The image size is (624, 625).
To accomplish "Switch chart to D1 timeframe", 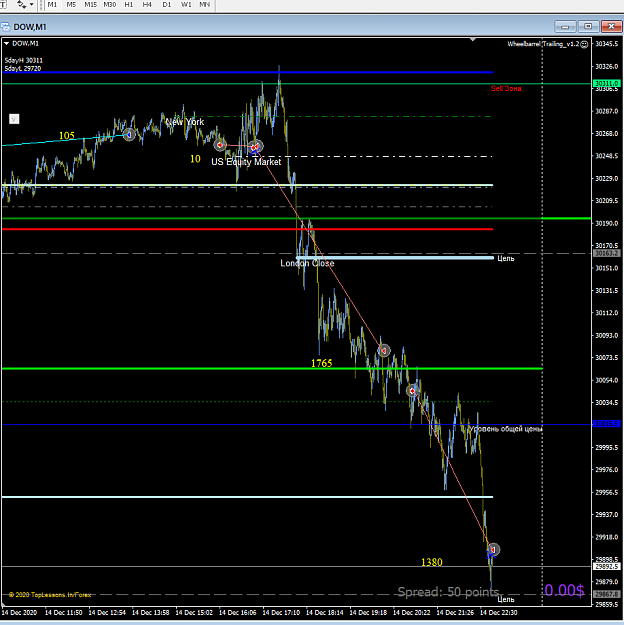I will tap(166, 4).
